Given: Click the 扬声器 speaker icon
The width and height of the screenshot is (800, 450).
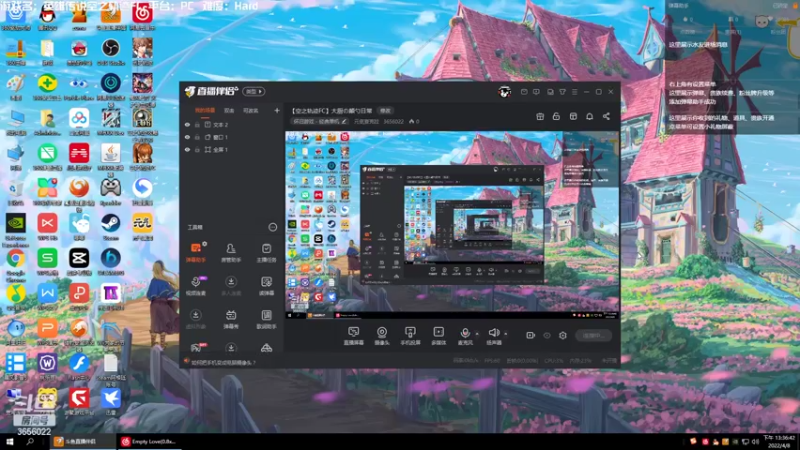Looking at the screenshot, I should coord(493,333).
